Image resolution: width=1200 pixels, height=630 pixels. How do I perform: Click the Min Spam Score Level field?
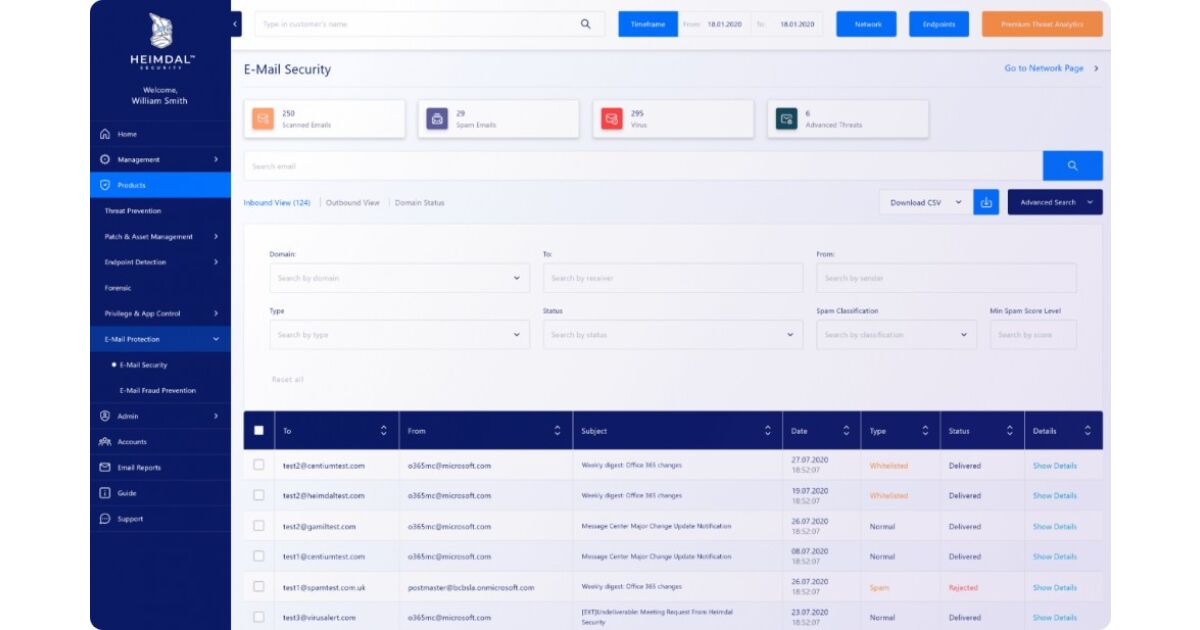click(1033, 335)
